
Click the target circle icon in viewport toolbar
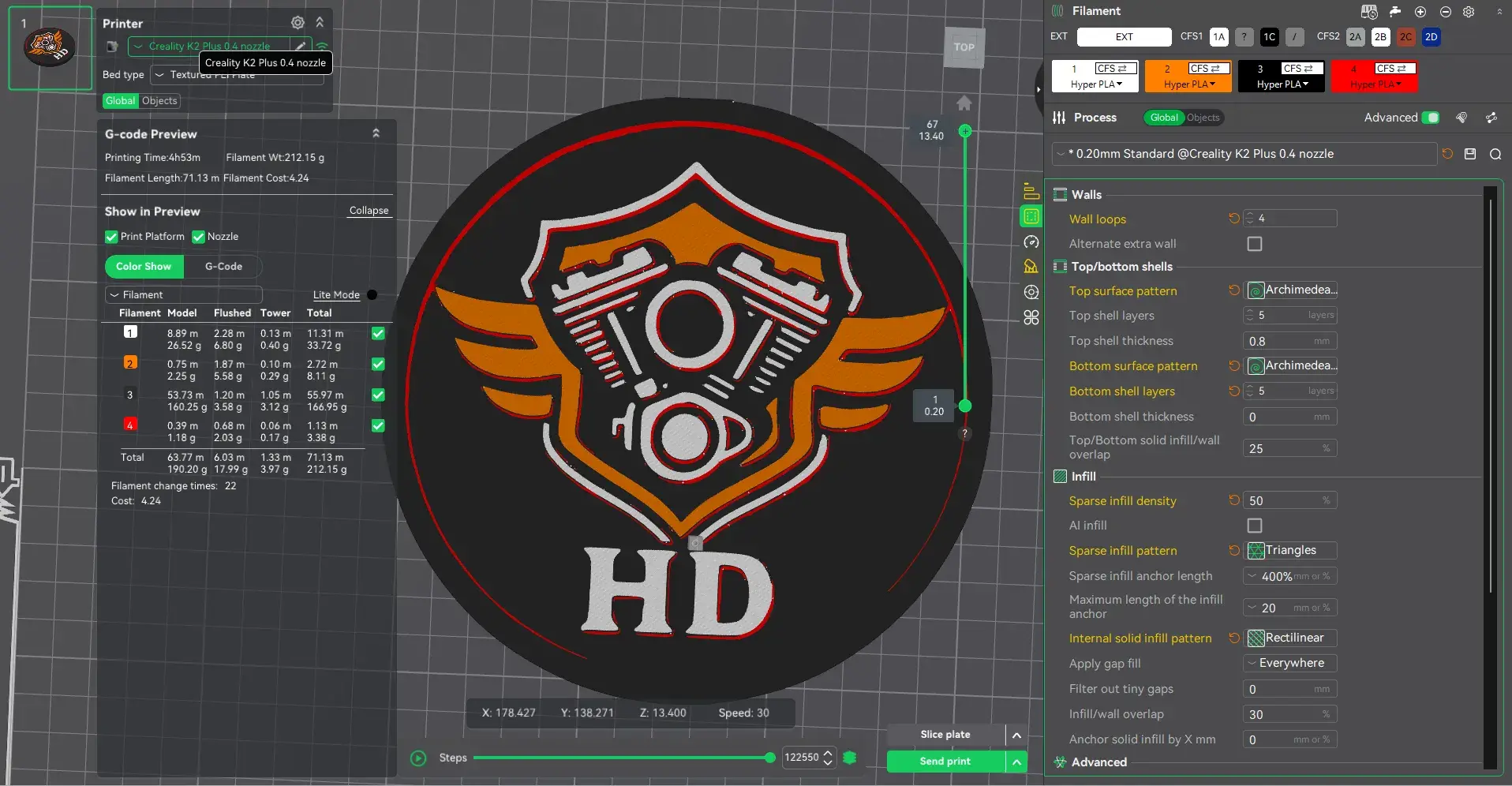click(1031, 292)
